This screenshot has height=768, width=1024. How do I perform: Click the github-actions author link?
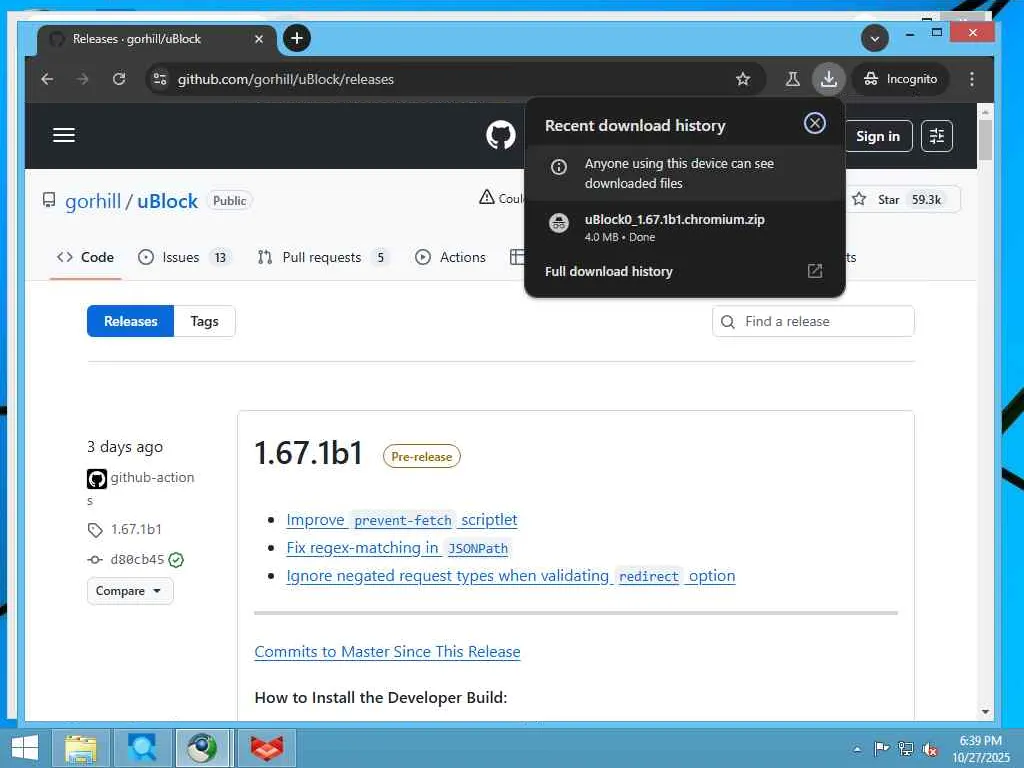152,477
